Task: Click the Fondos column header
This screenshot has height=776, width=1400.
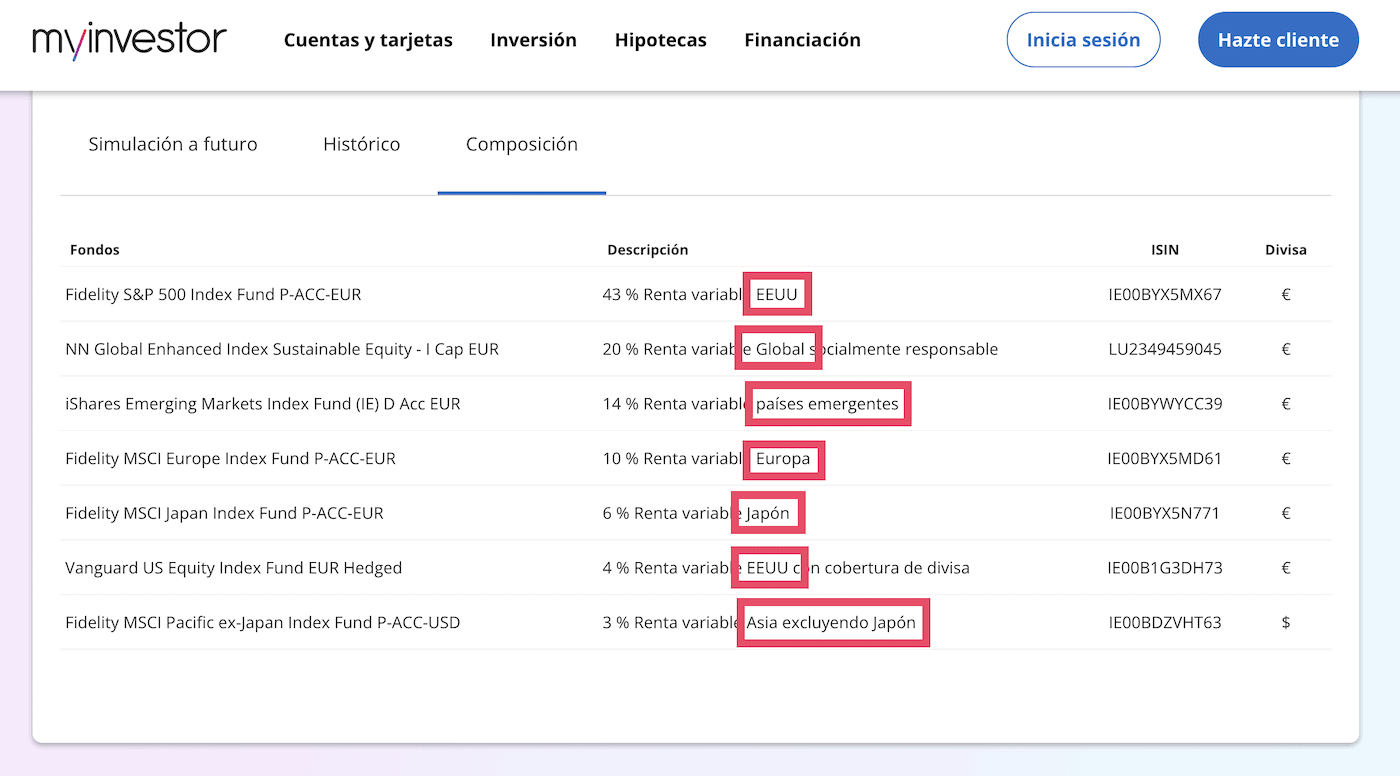Action: click(94, 250)
